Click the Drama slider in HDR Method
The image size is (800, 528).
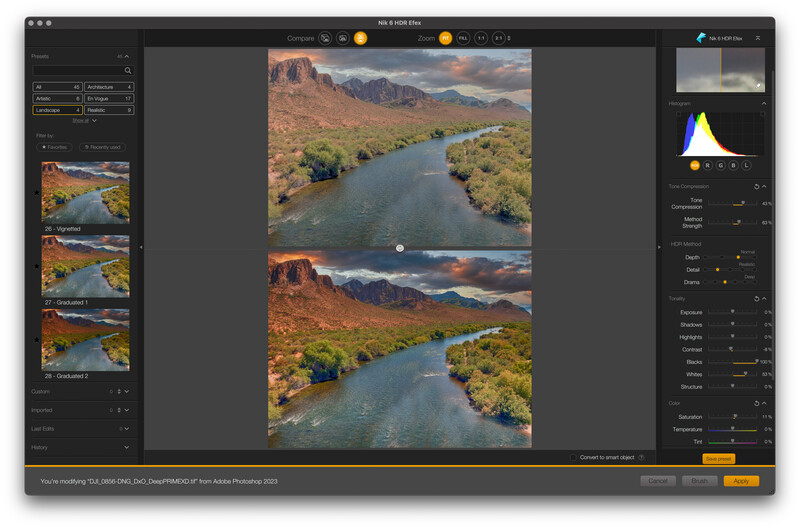coord(730,282)
